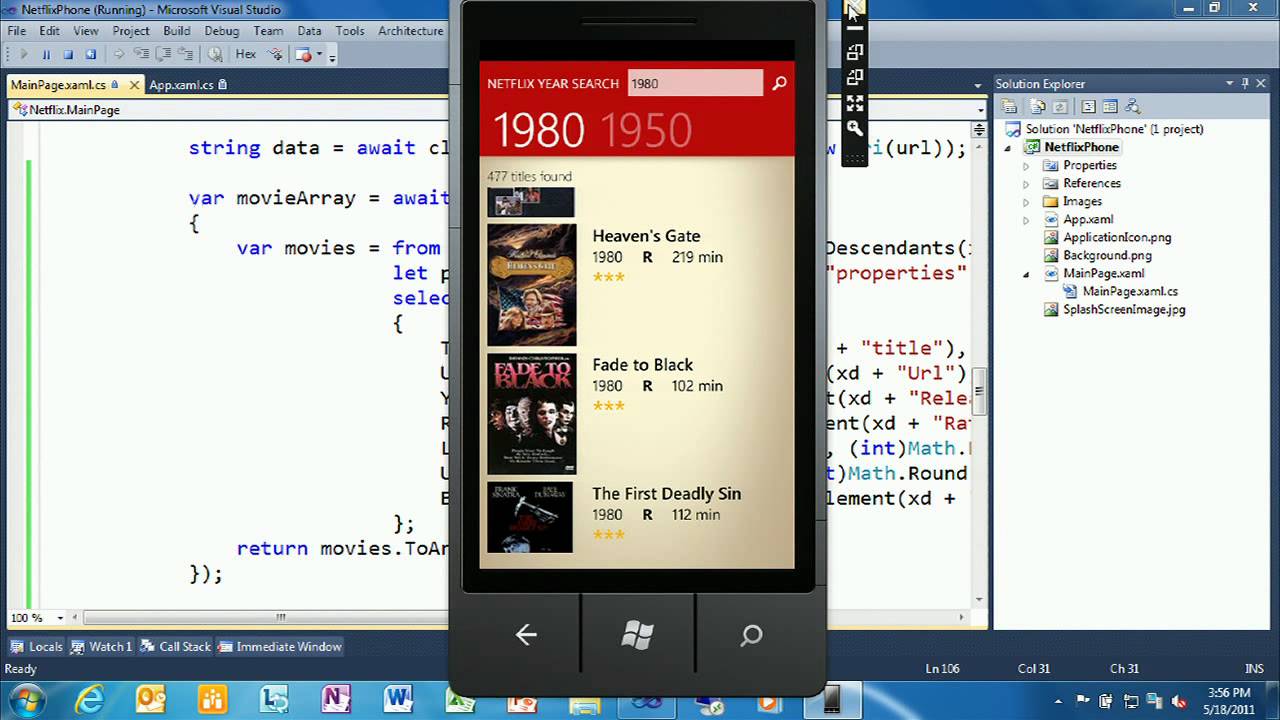
Task: Click the Step Into toolbar icon
Action: [142, 55]
